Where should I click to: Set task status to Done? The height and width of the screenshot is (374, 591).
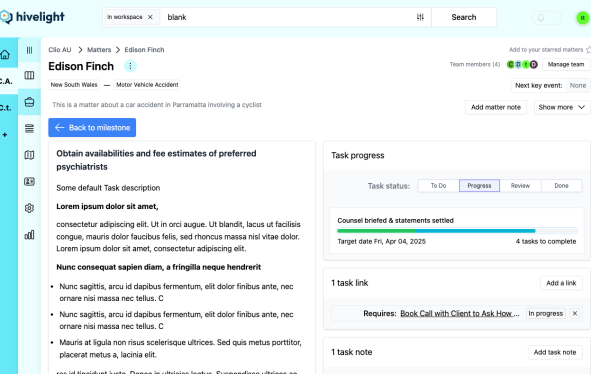click(561, 186)
